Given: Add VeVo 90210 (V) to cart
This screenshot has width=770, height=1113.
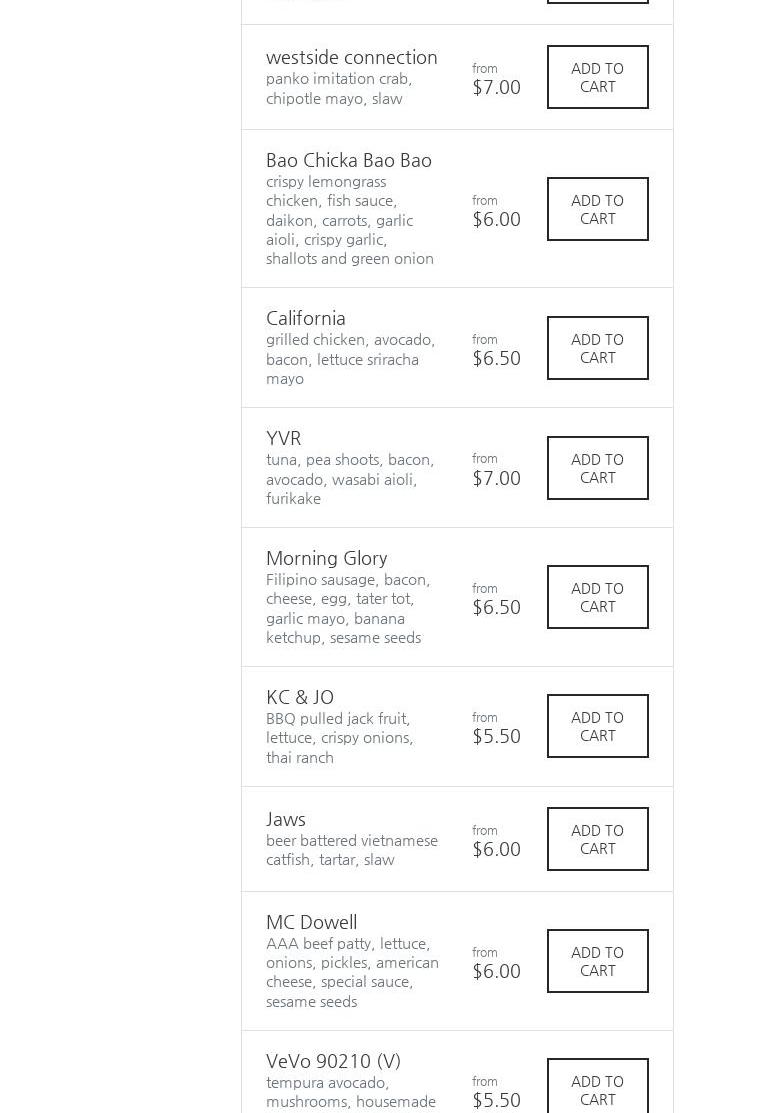Looking at the screenshot, I should coord(597,1088).
